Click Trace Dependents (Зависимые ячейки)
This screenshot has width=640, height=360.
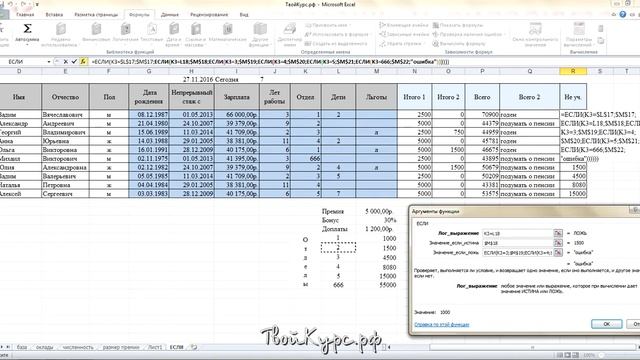(404, 34)
